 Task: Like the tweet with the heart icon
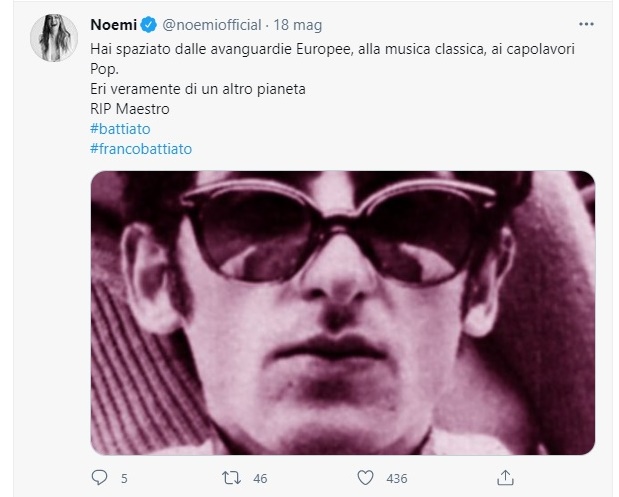coord(365,478)
